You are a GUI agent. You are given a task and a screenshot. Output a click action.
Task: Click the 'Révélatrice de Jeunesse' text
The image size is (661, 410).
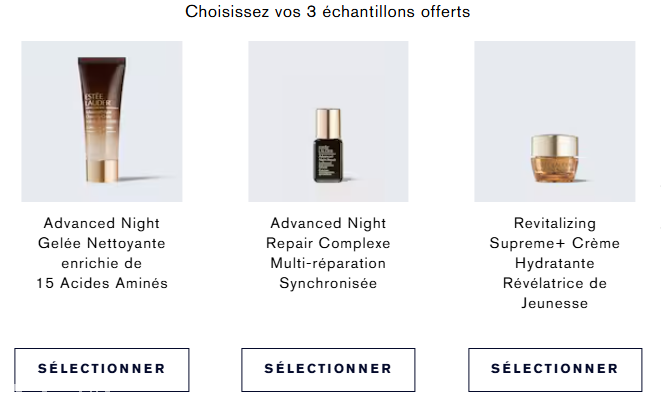pos(554,293)
